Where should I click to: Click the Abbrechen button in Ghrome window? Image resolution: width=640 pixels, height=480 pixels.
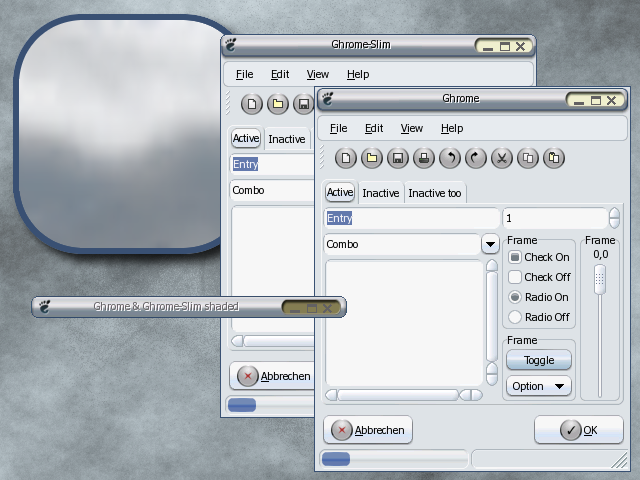368,430
